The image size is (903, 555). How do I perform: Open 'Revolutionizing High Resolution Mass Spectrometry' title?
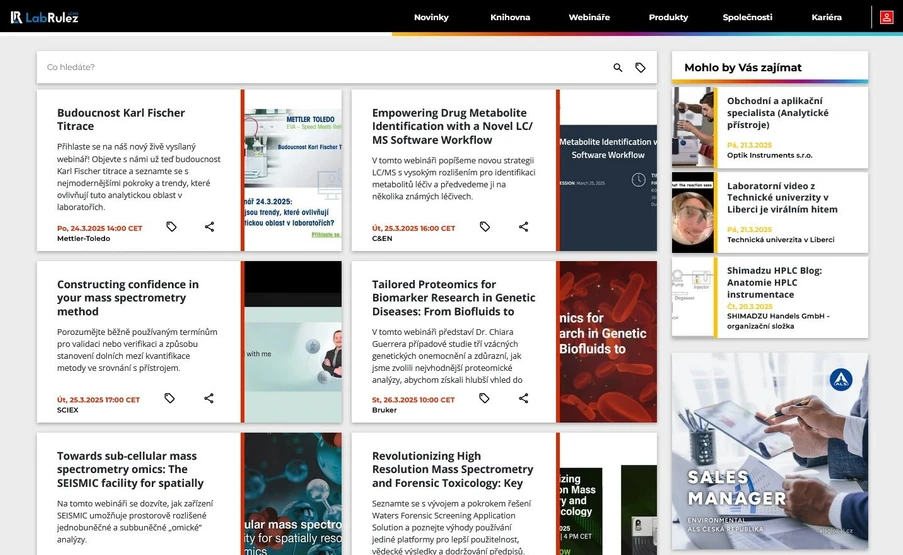(452, 469)
